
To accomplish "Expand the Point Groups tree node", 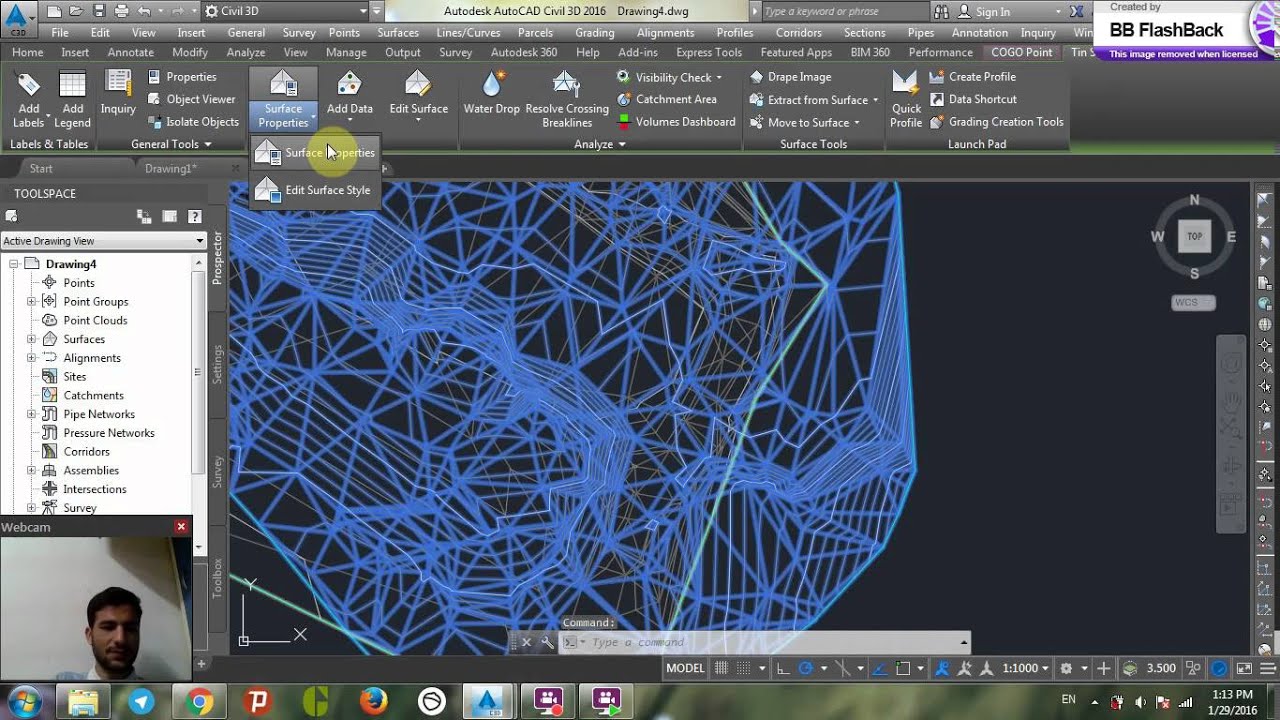I will (x=31, y=301).
